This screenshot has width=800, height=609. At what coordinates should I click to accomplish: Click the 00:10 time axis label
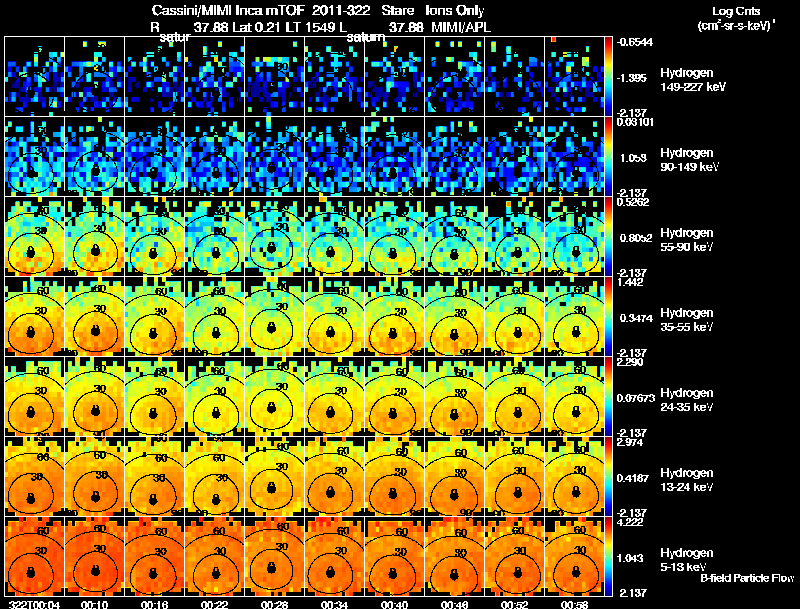point(94,604)
